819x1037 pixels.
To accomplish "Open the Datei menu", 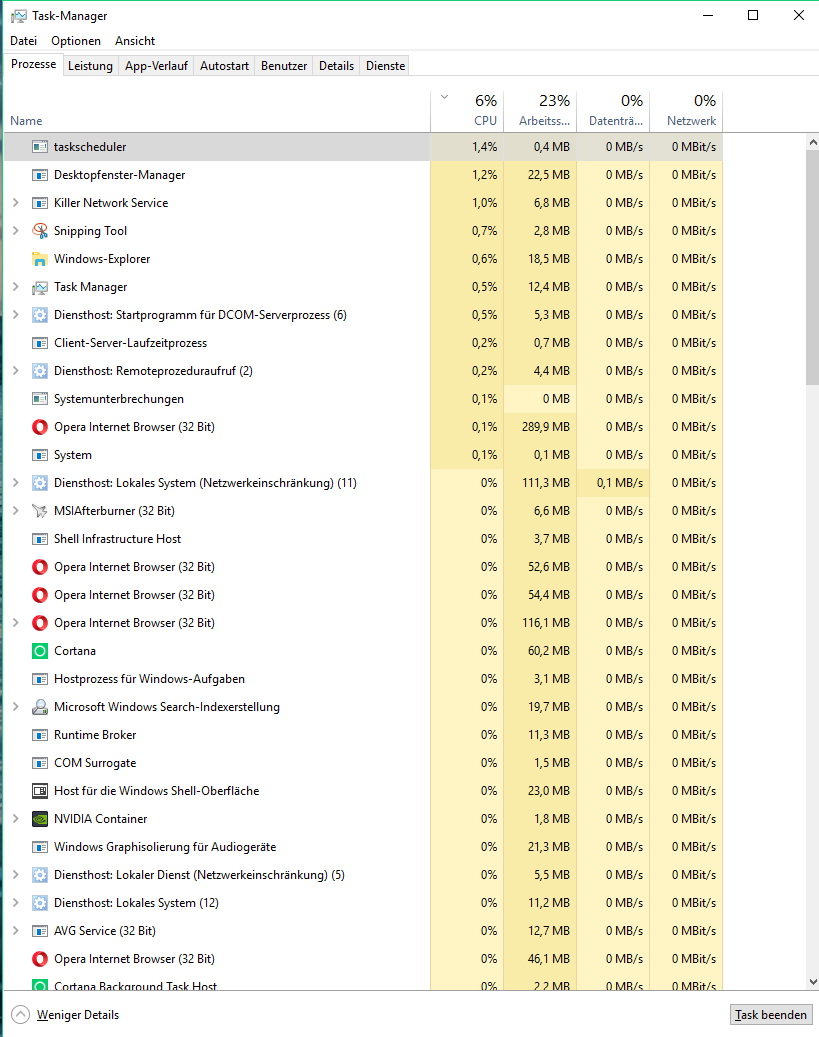I will point(24,41).
